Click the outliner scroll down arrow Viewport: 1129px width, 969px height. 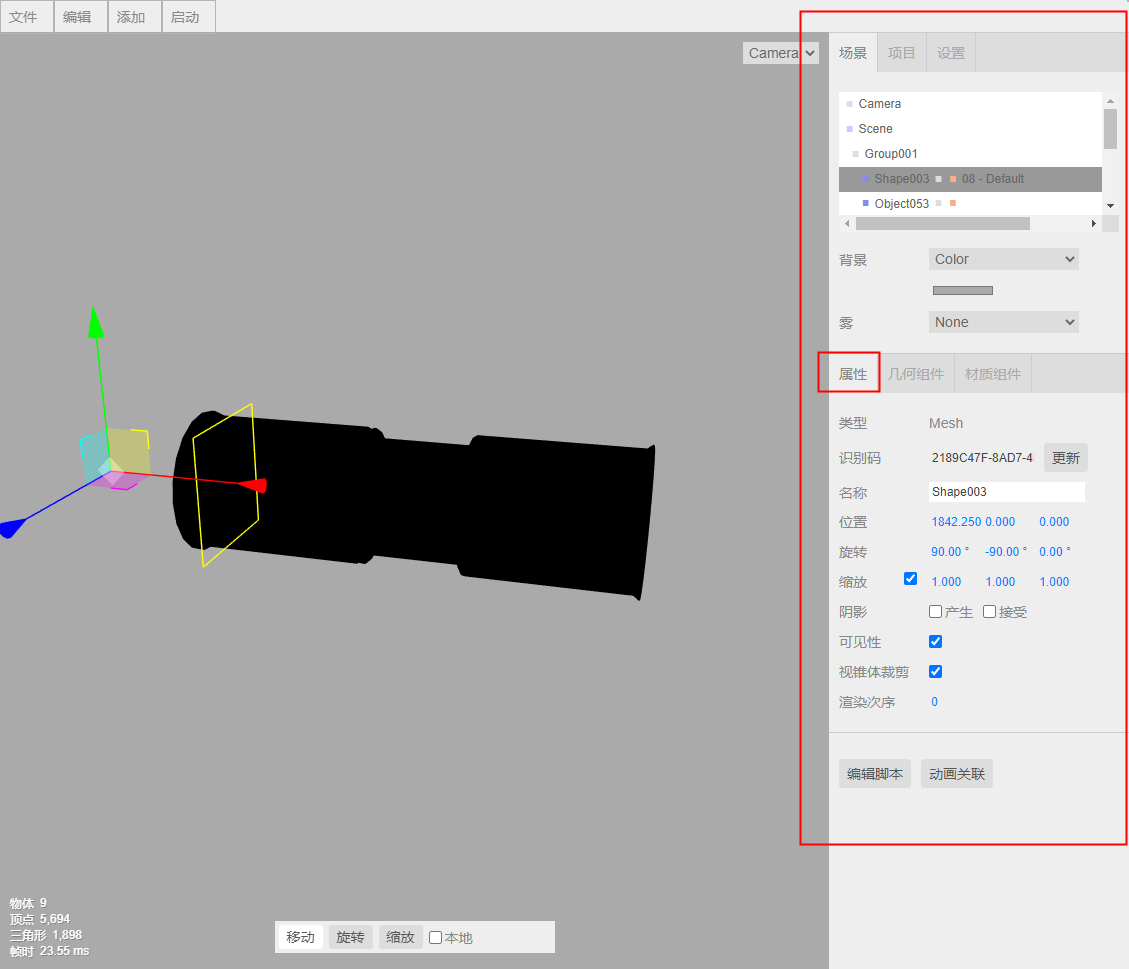point(1110,206)
